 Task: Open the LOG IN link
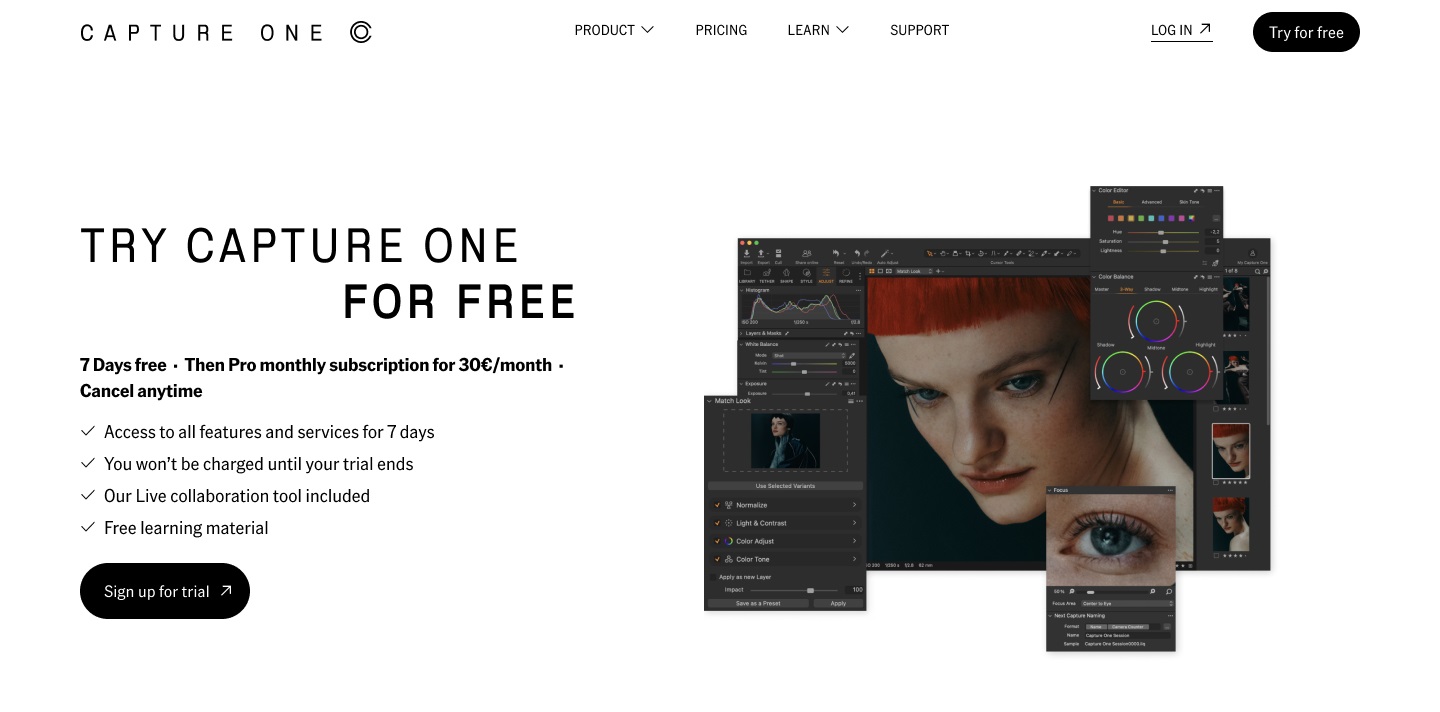(x=1181, y=30)
